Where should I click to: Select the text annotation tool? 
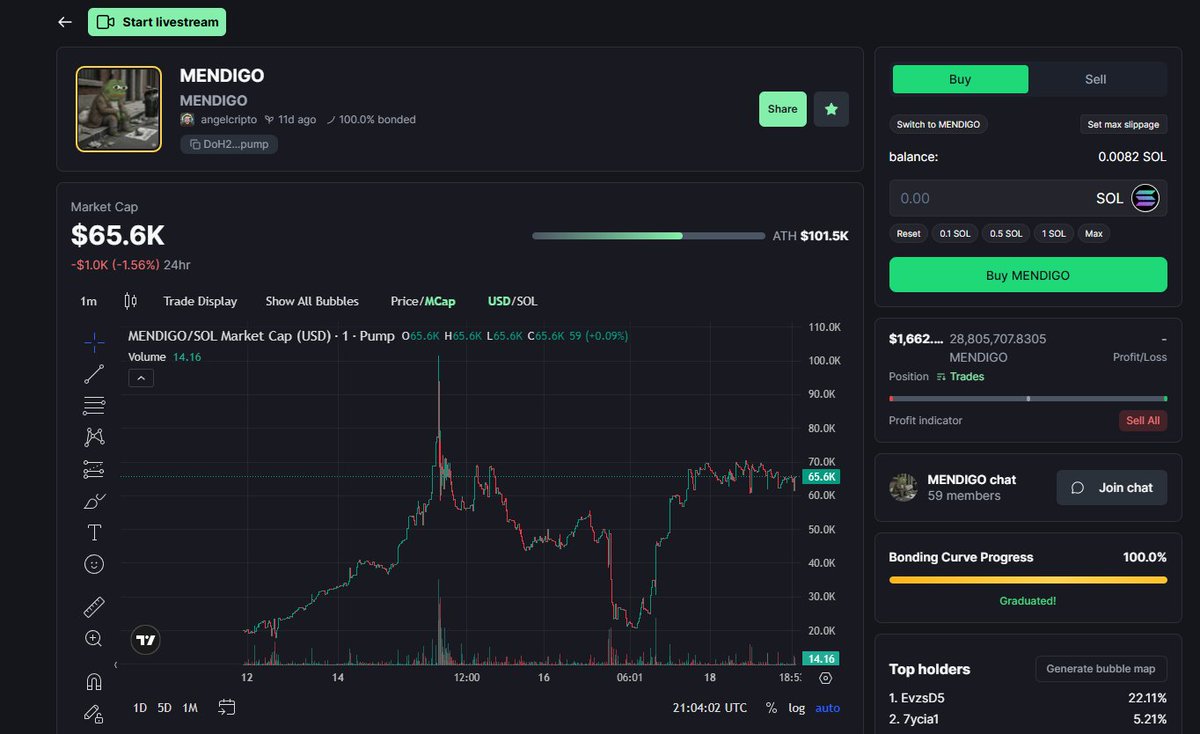(94, 532)
